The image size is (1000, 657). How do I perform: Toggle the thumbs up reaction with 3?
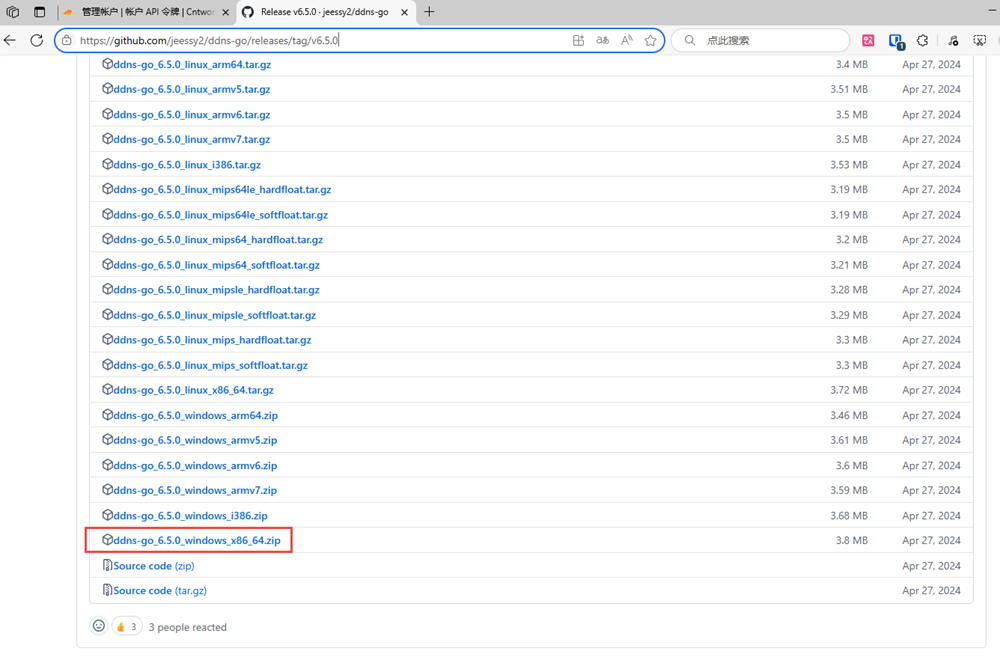click(127, 626)
